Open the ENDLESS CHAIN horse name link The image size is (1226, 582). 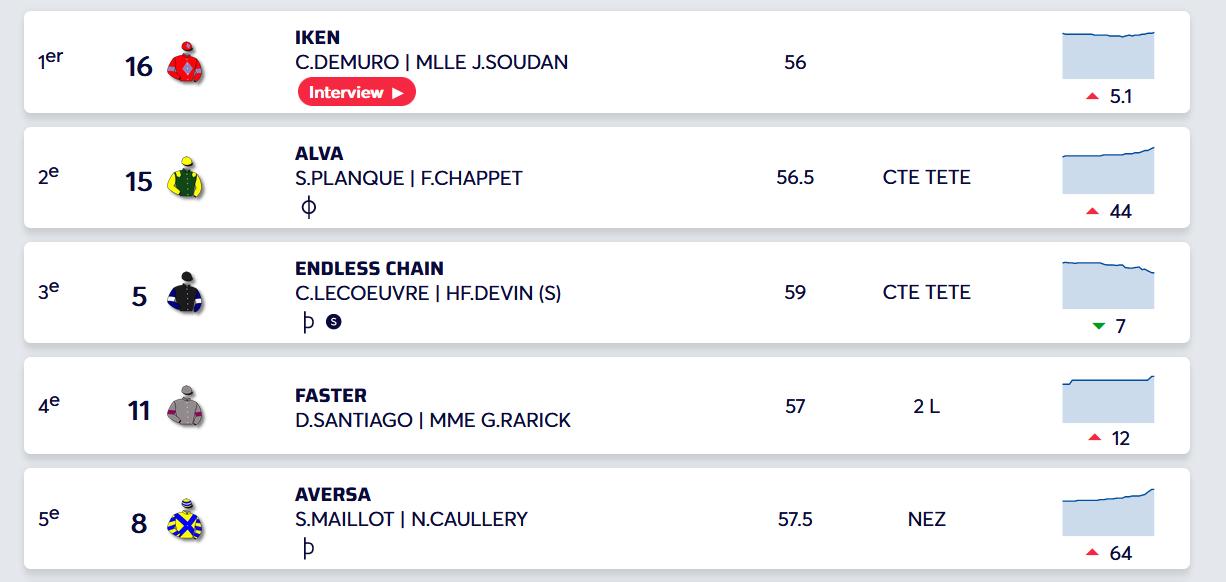point(369,268)
